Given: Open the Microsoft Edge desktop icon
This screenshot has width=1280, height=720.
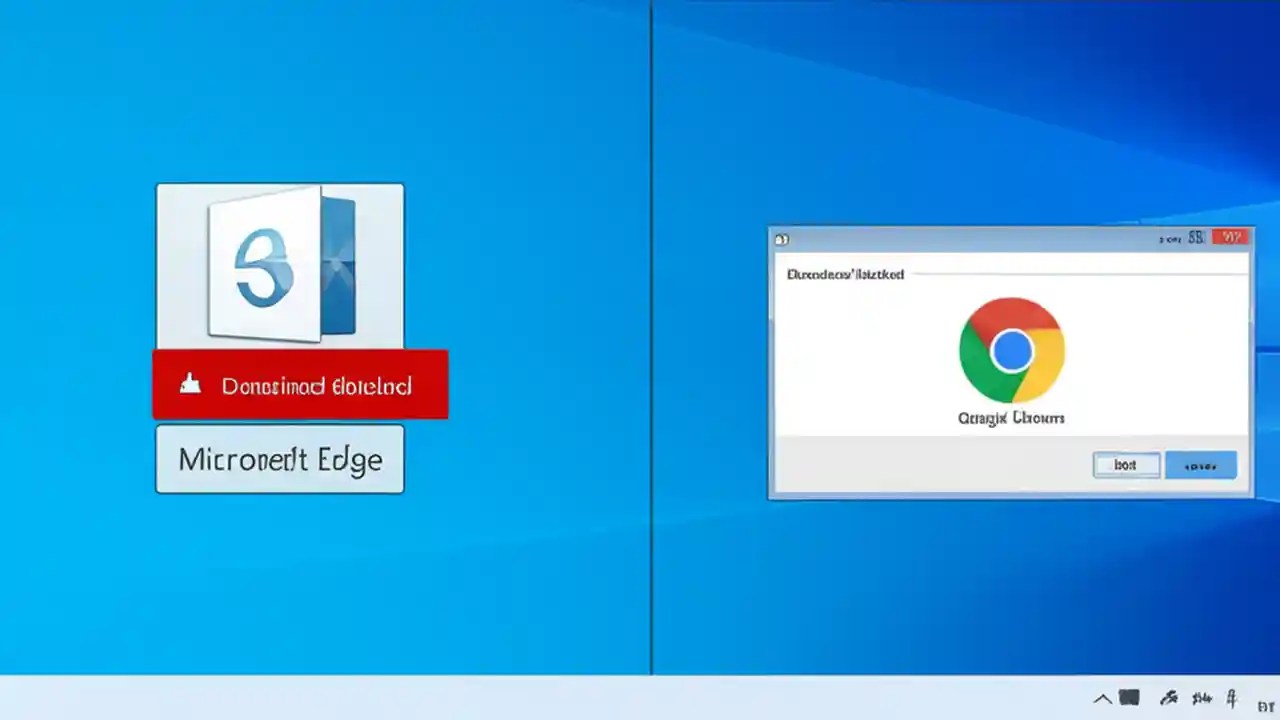Looking at the screenshot, I should (x=280, y=265).
